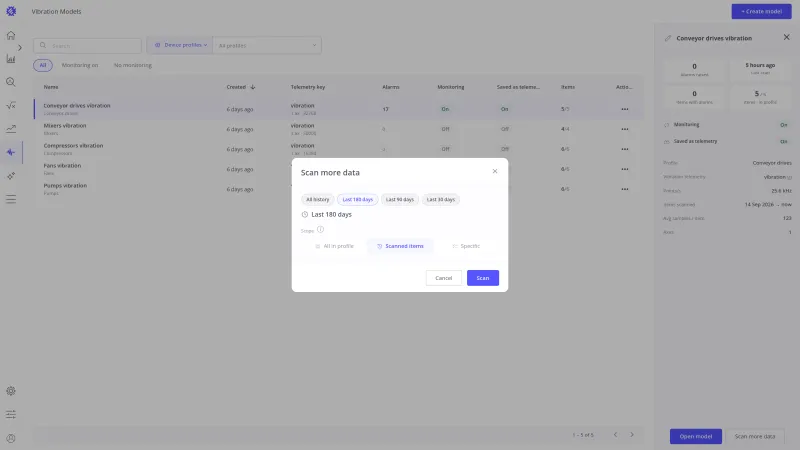Viewport: 800px width, 450px height.
Task: Select the Last 90 days range chip
Action: point(399,199)
